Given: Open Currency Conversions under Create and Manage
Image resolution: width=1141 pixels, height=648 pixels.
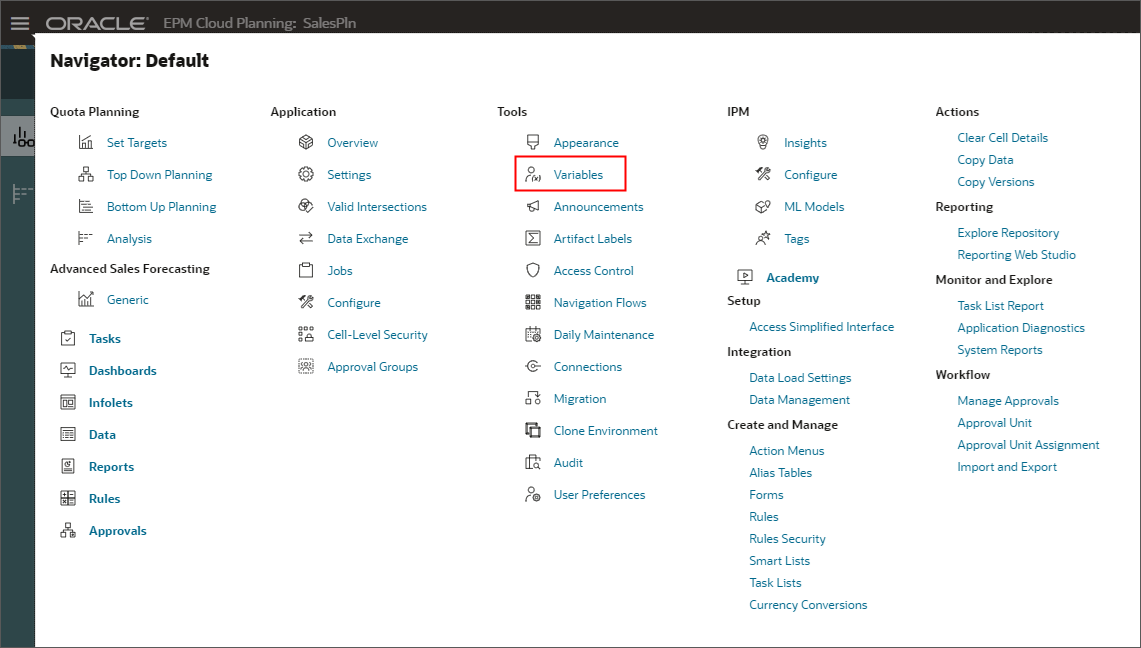Looking at the screenshot, I should pos(808,604).
